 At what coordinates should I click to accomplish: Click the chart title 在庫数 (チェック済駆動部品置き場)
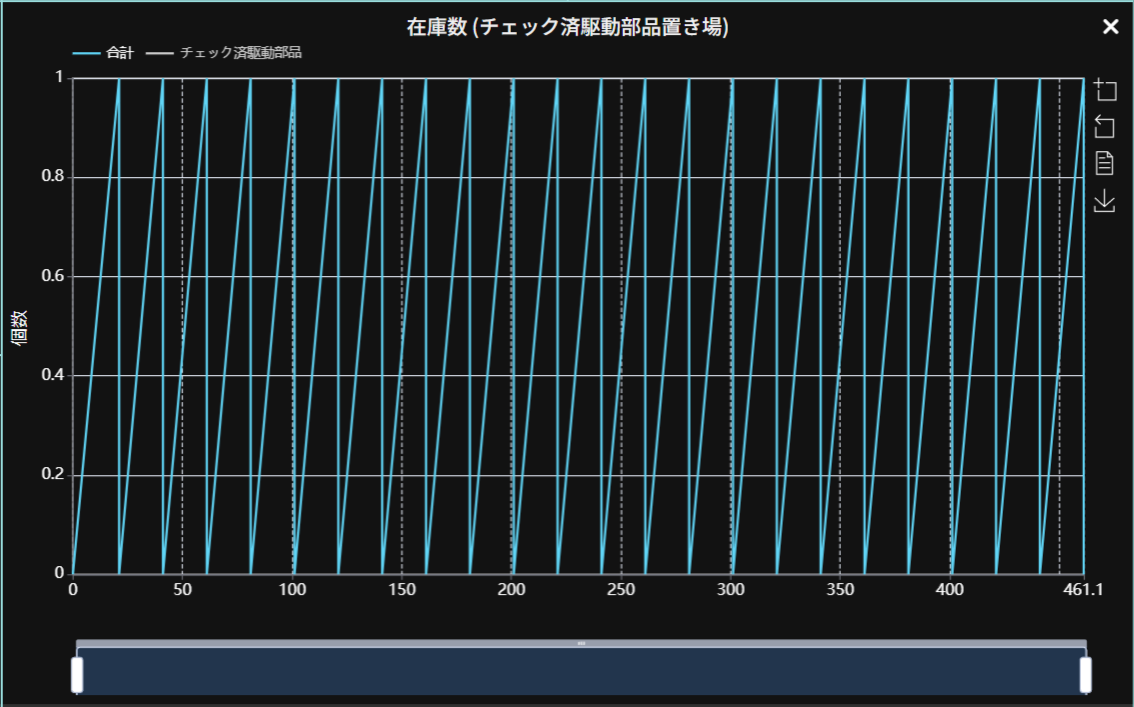(567, 27)
